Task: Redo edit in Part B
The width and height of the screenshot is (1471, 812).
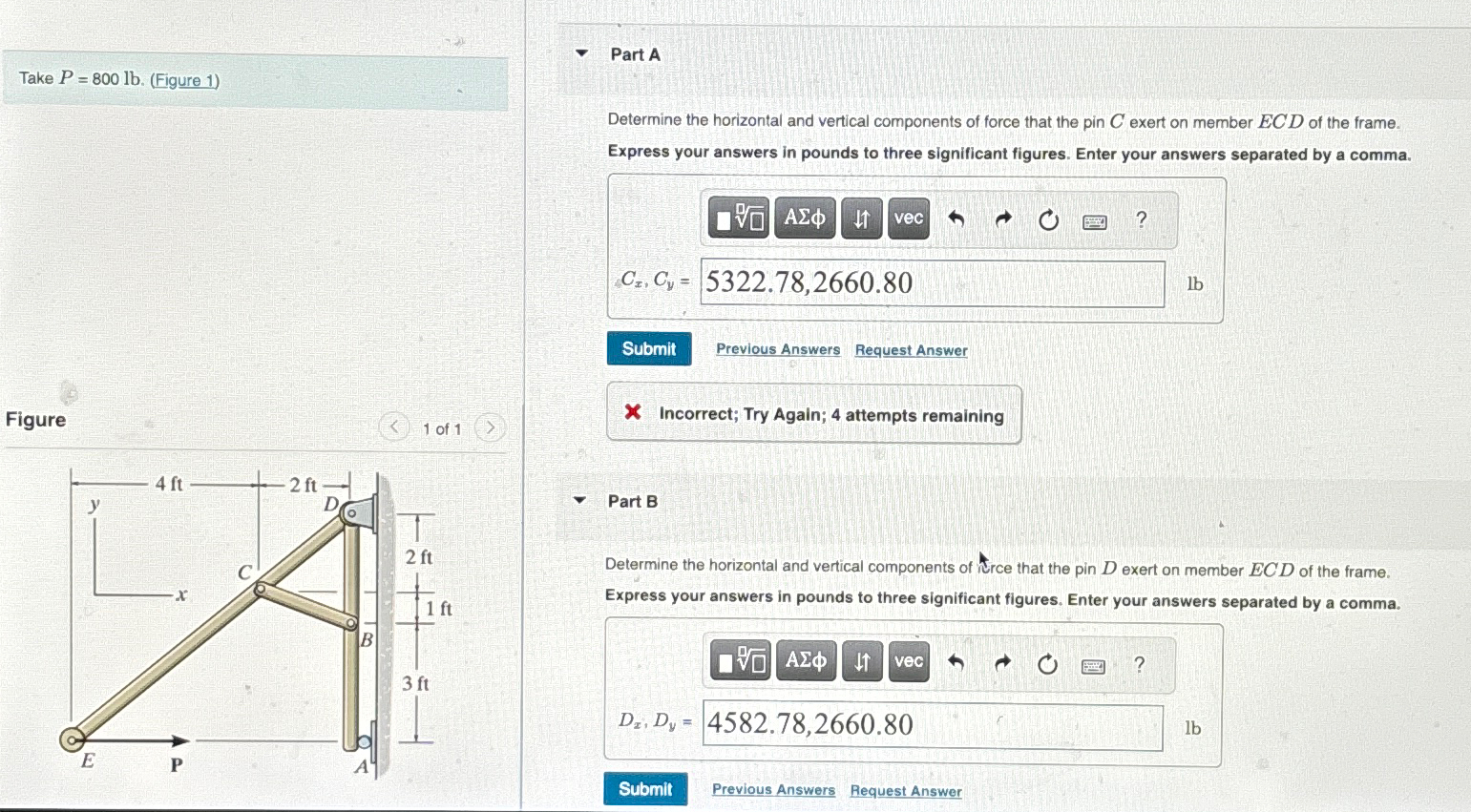Action: pyautogui.click(x=1002, y=663)
